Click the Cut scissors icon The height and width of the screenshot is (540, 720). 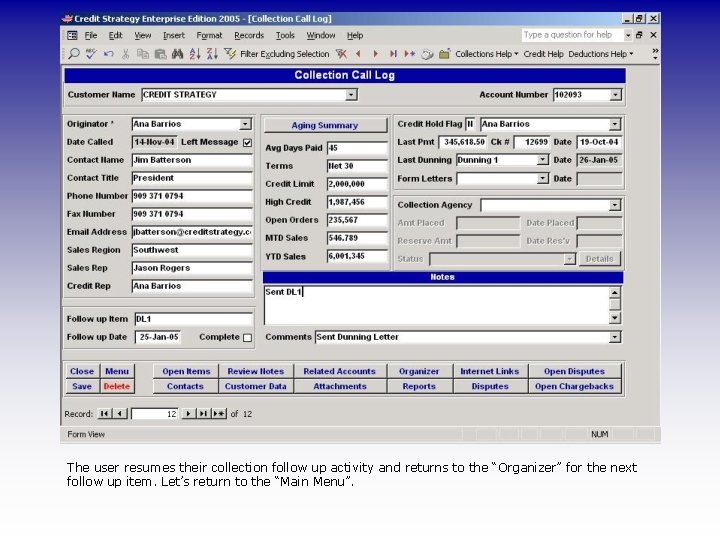125,54
